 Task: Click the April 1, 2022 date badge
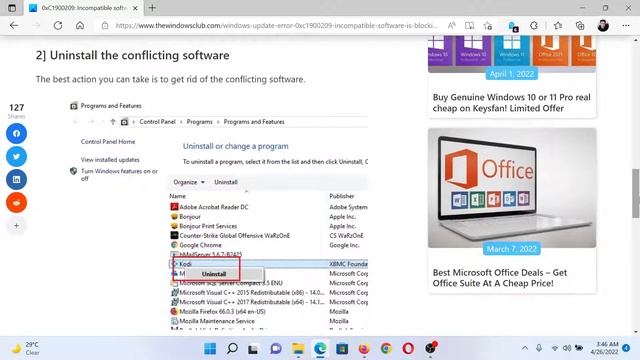511,74
